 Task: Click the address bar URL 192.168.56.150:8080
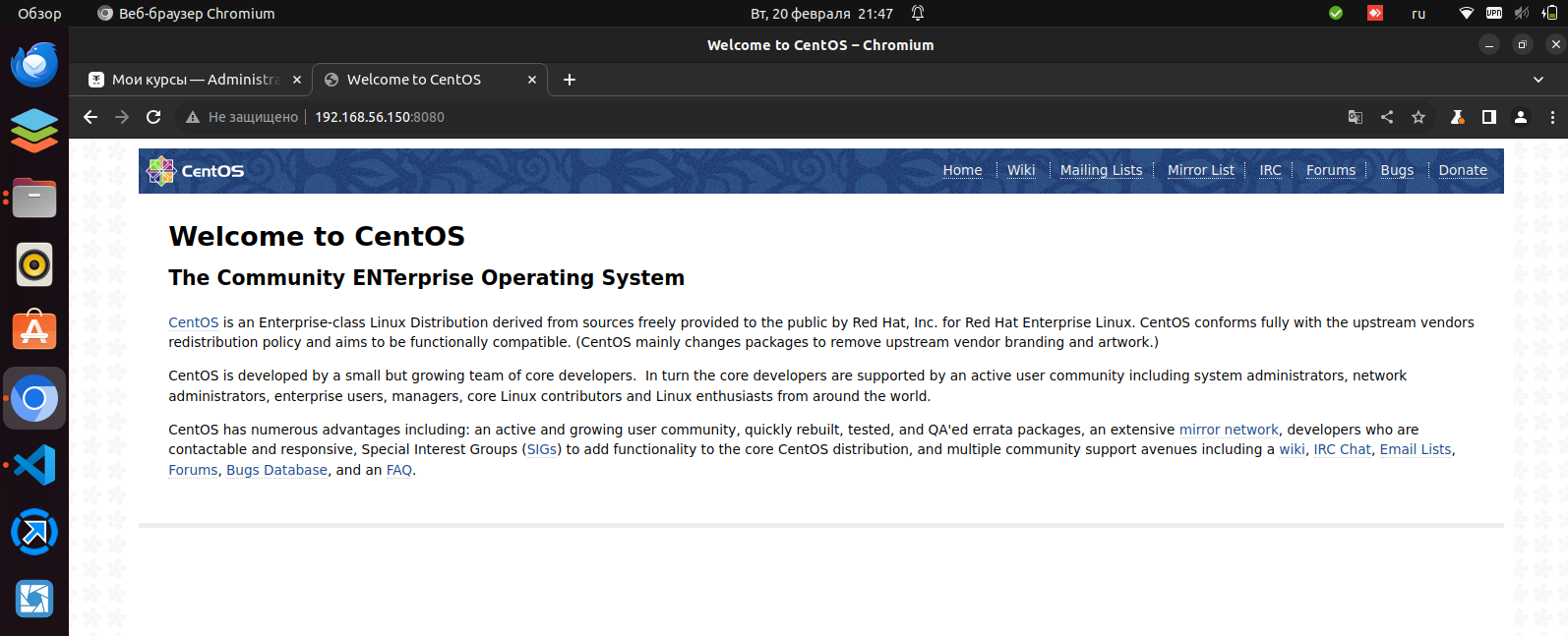tap(380, 117)
